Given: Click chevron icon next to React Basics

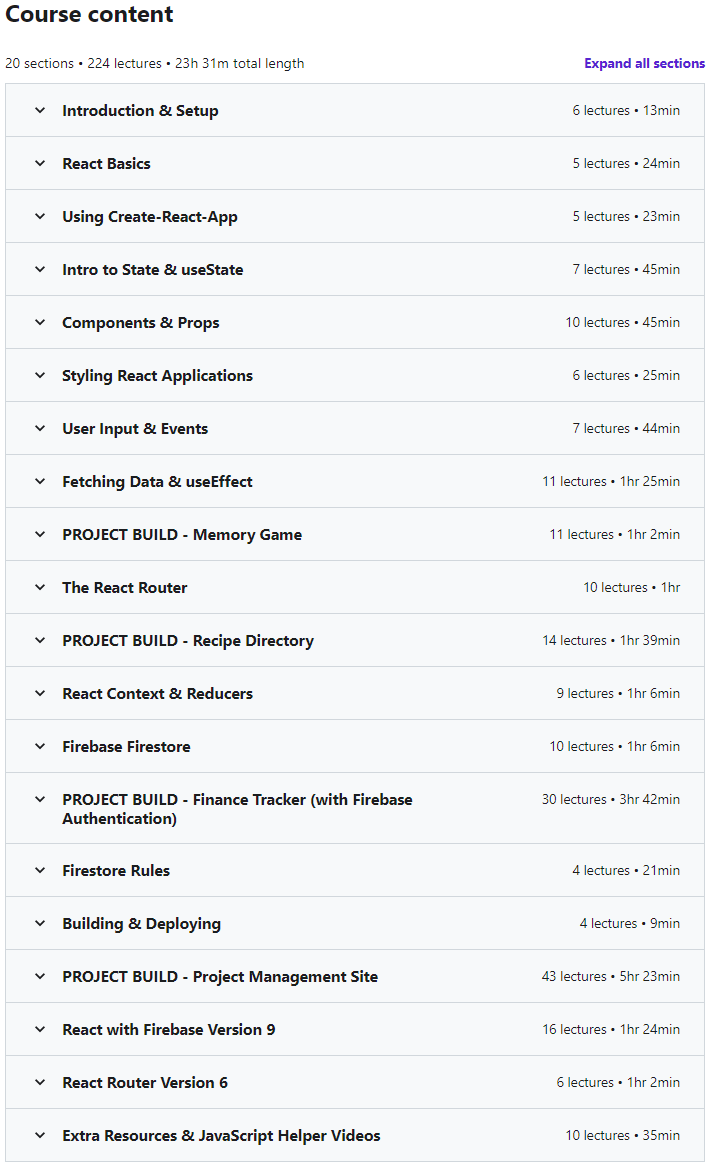Looking at the screenshot, I should tap(40, 163).
